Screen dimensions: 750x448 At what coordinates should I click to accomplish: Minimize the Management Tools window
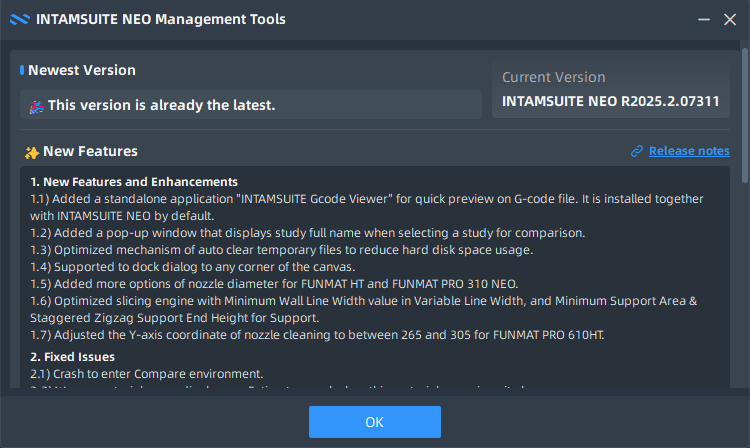(704, 20)
